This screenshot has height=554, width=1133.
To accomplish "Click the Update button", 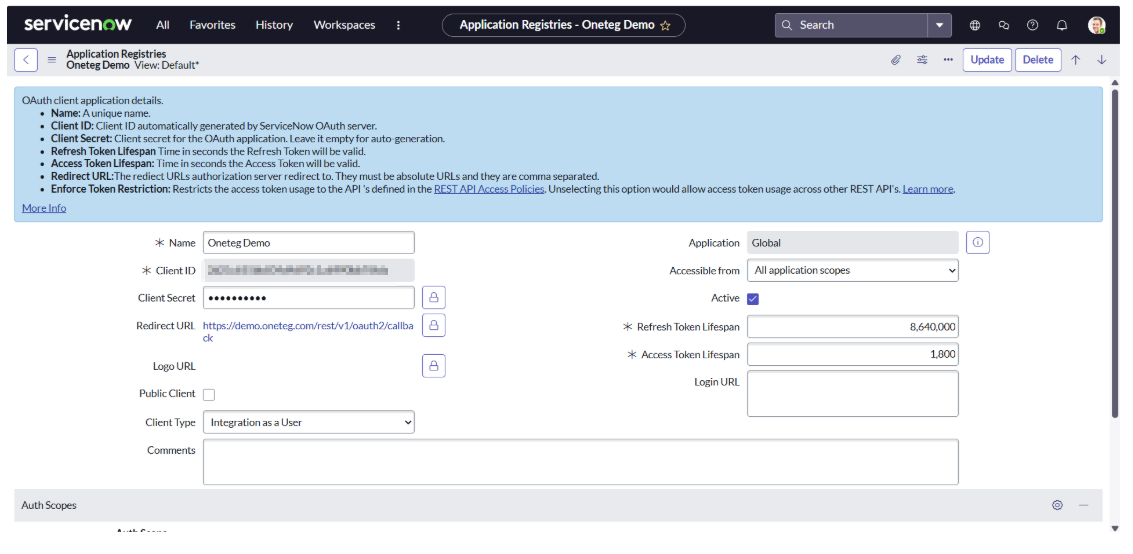I will [987, 60].
